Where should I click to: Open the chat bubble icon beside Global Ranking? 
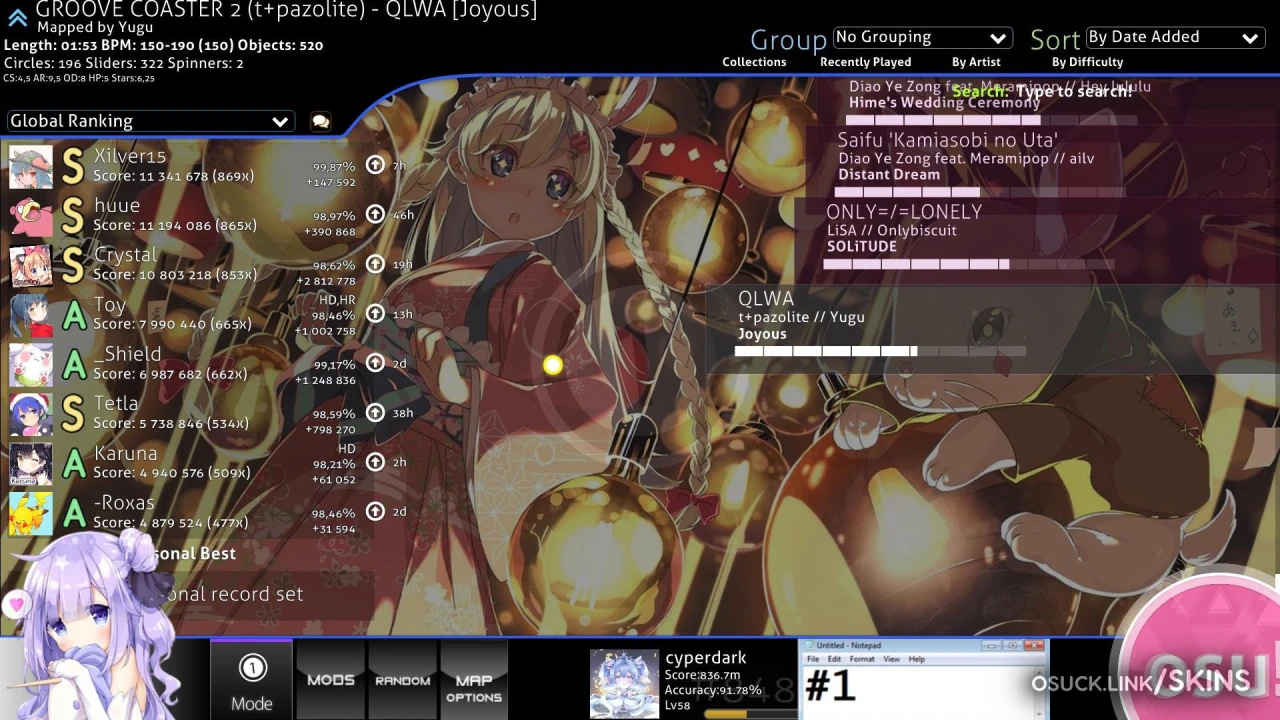pyautogui.click(x=320, y=121)
